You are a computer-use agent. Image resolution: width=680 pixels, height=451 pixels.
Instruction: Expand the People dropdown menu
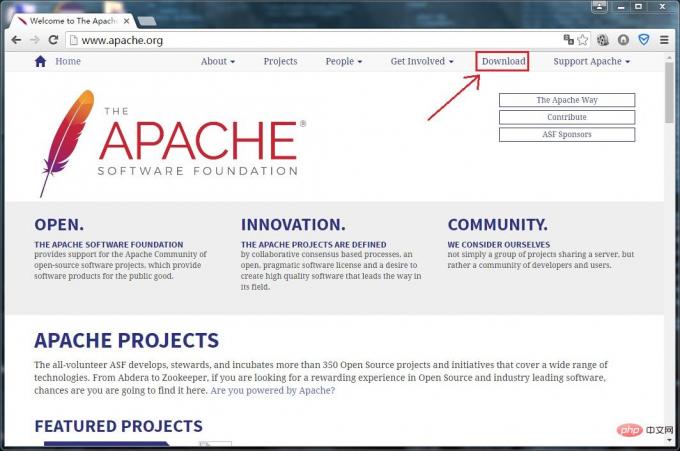tap(343, 61)
